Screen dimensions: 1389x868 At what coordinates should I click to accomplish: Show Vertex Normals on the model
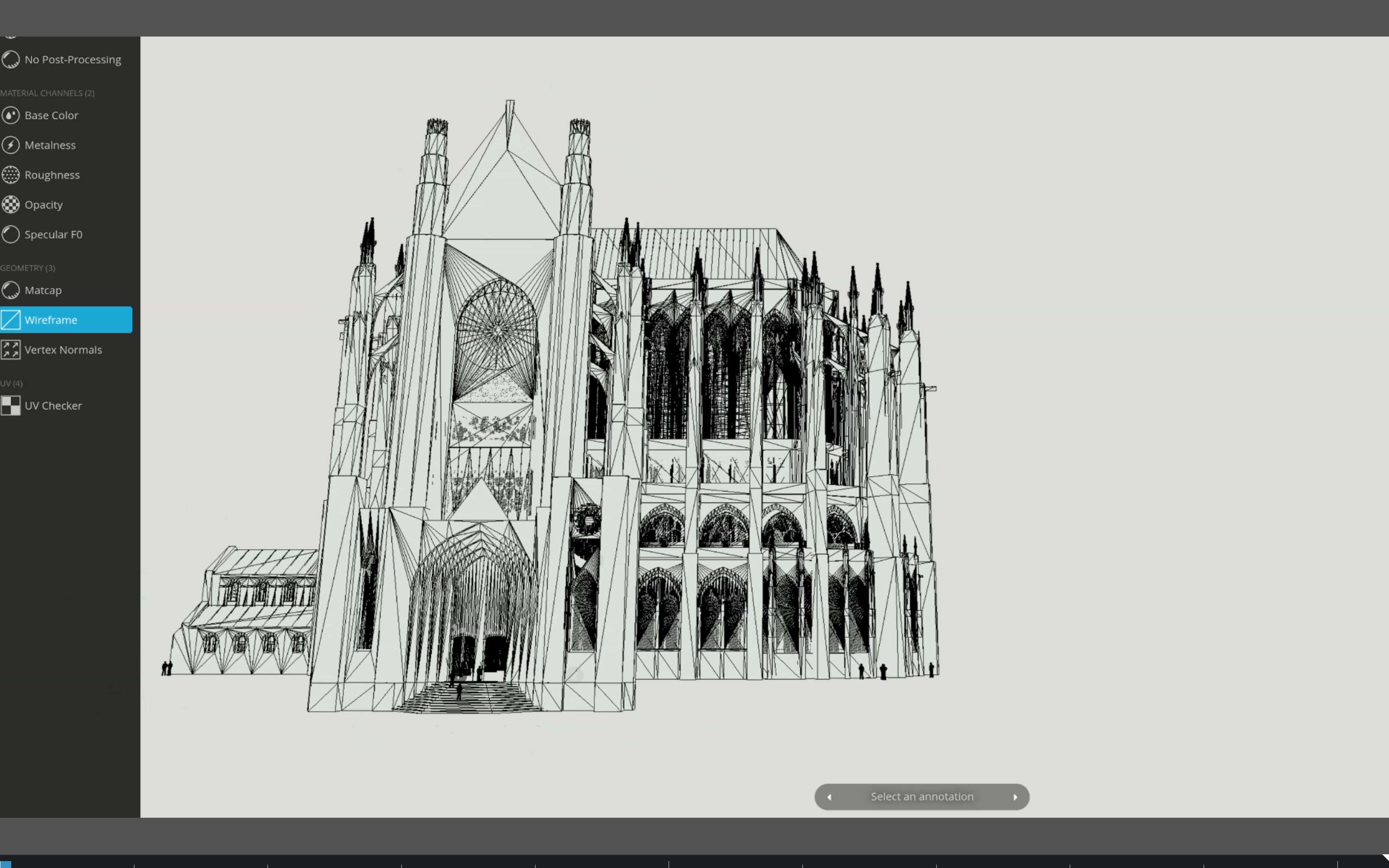pos(63,350)
